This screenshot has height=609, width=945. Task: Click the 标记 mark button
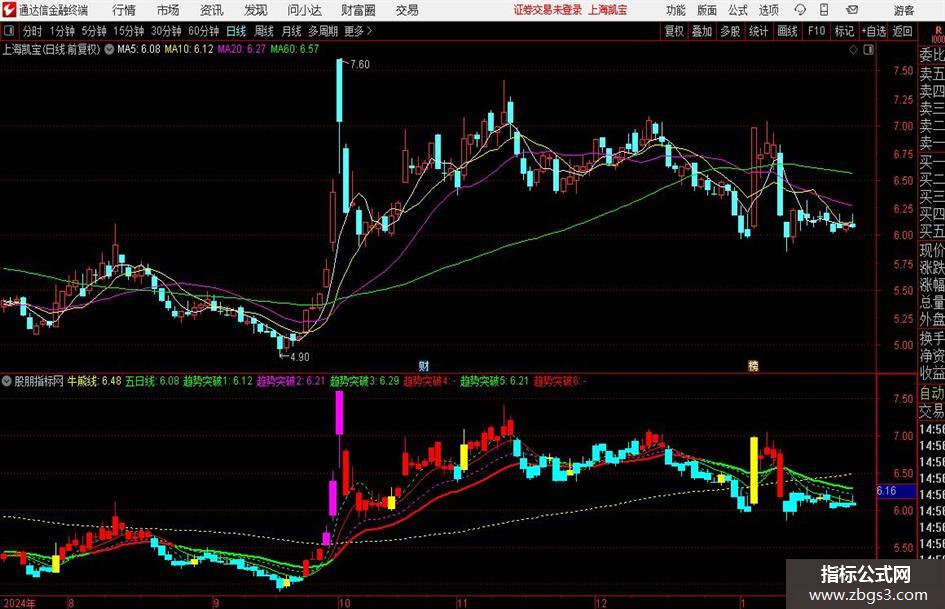click(x=844, y=31)
